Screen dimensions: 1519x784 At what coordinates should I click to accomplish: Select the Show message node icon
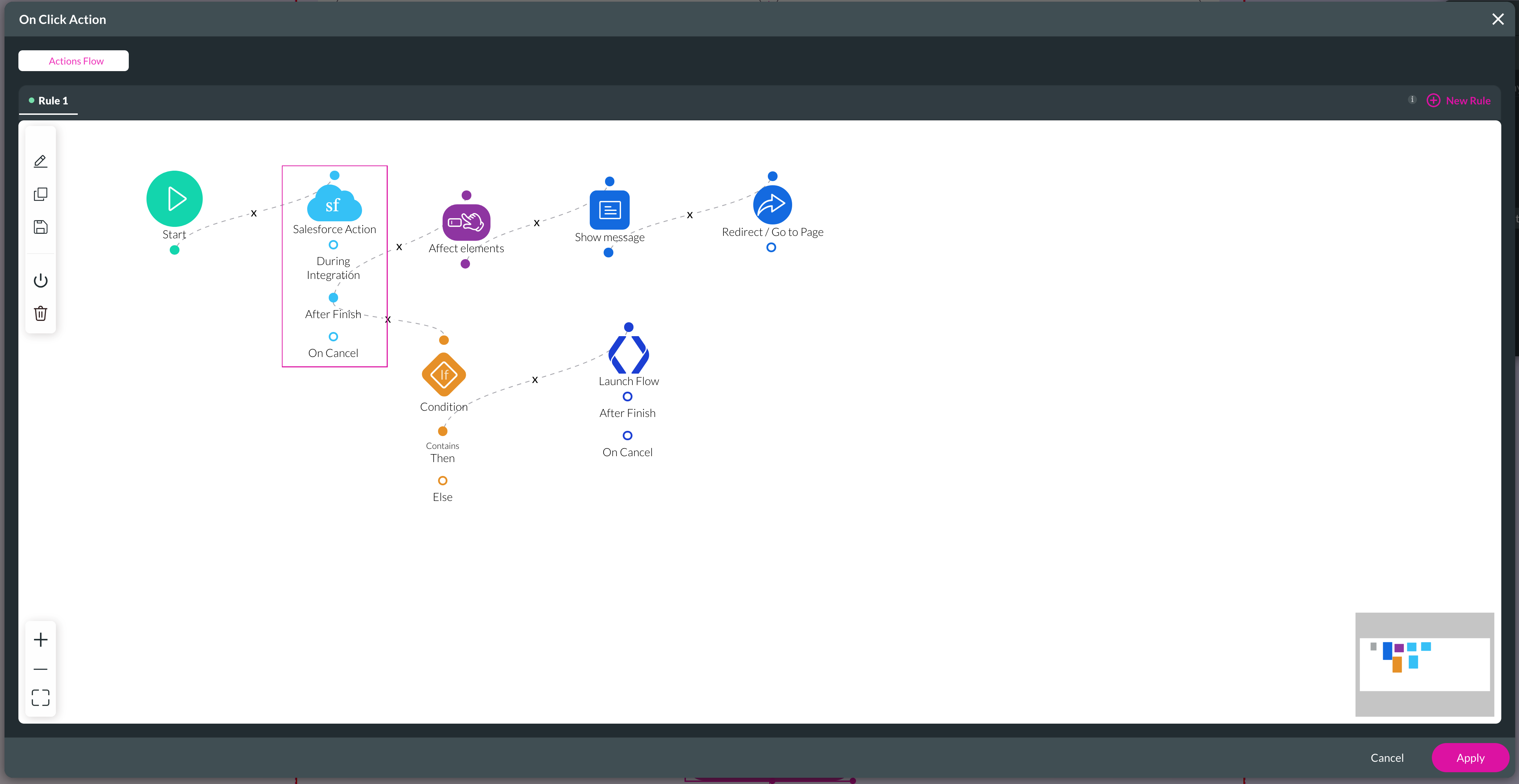point(609,210)
